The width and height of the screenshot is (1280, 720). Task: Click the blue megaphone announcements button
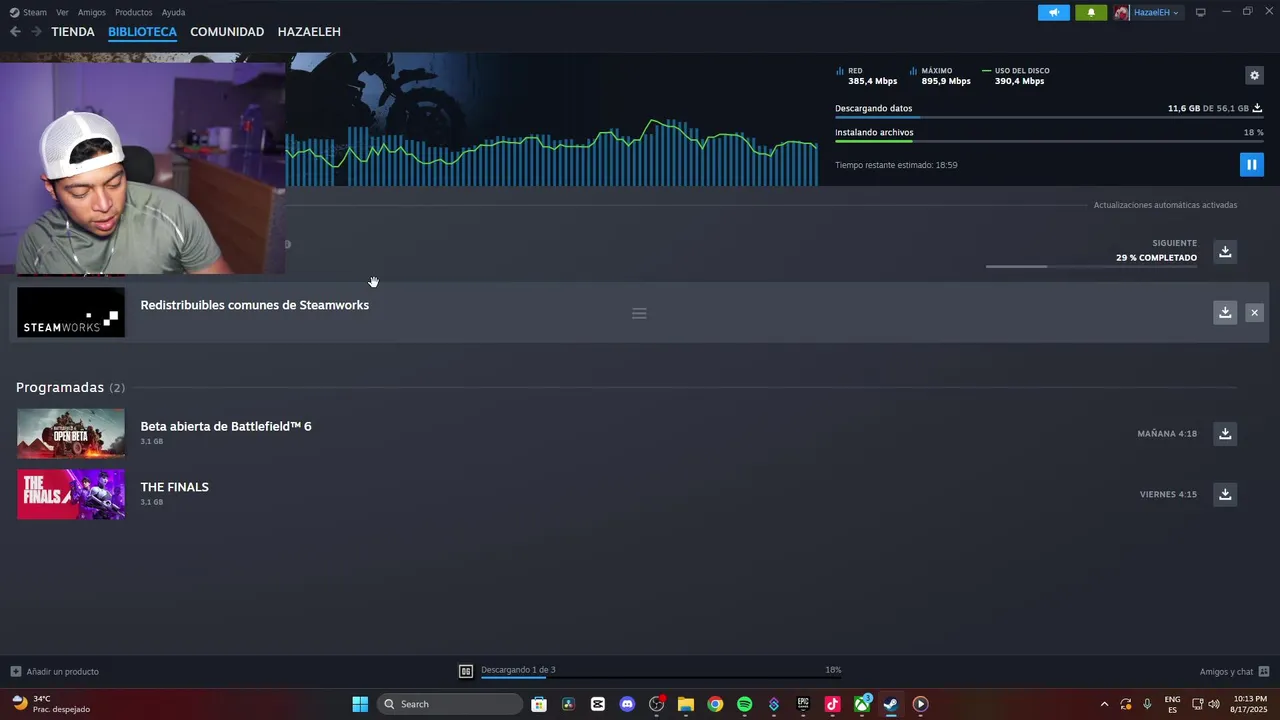(x=1054, y=12)
